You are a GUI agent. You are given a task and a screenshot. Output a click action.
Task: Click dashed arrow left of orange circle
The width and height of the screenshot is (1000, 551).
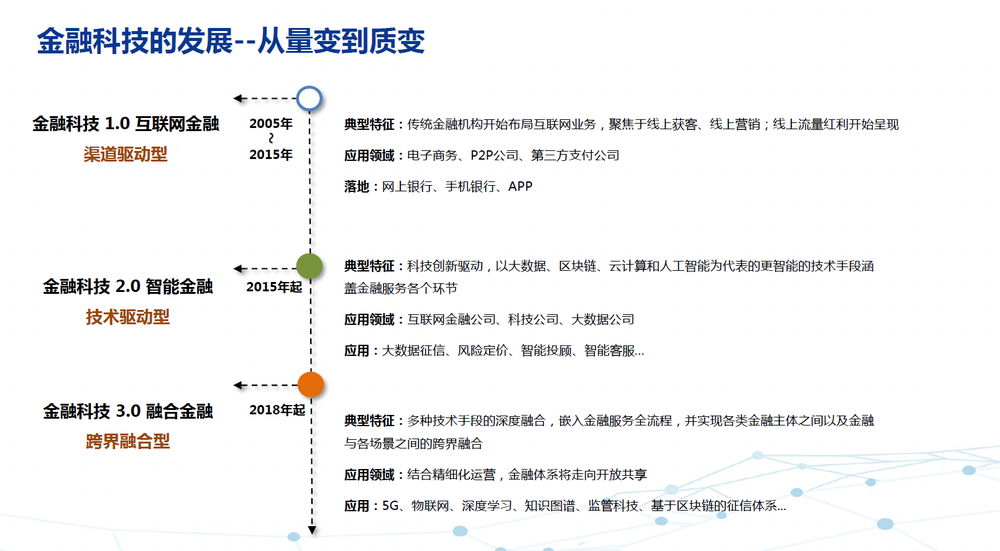265,385
